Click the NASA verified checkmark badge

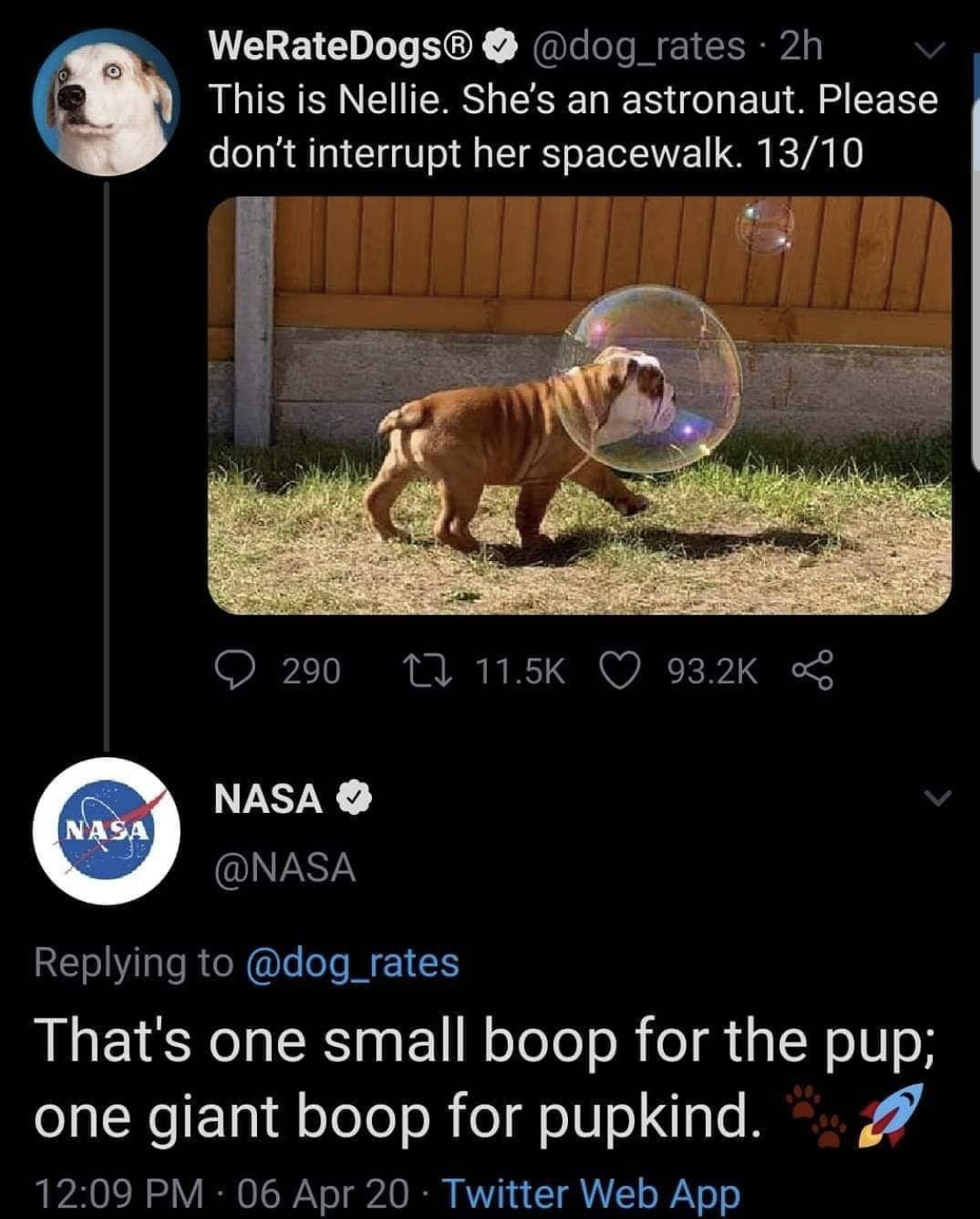tap(355, 798)
